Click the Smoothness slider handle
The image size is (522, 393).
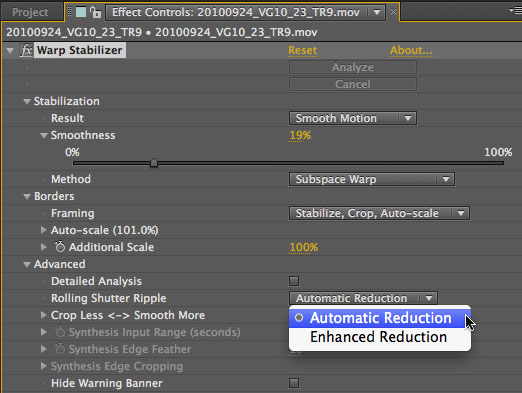[154, 163]
